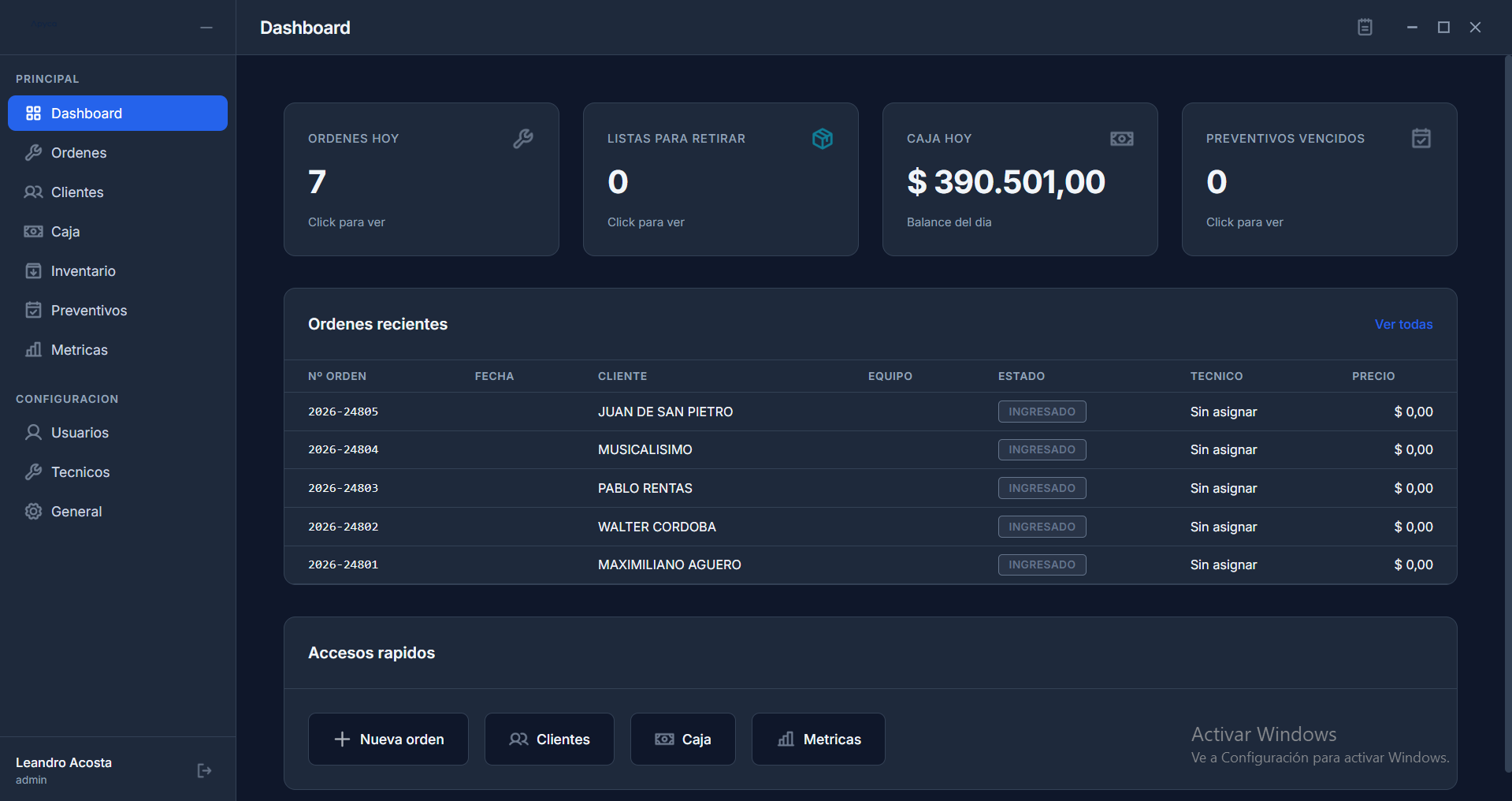Click the logout icon beside Leandro Acosta

coord(204,770)
